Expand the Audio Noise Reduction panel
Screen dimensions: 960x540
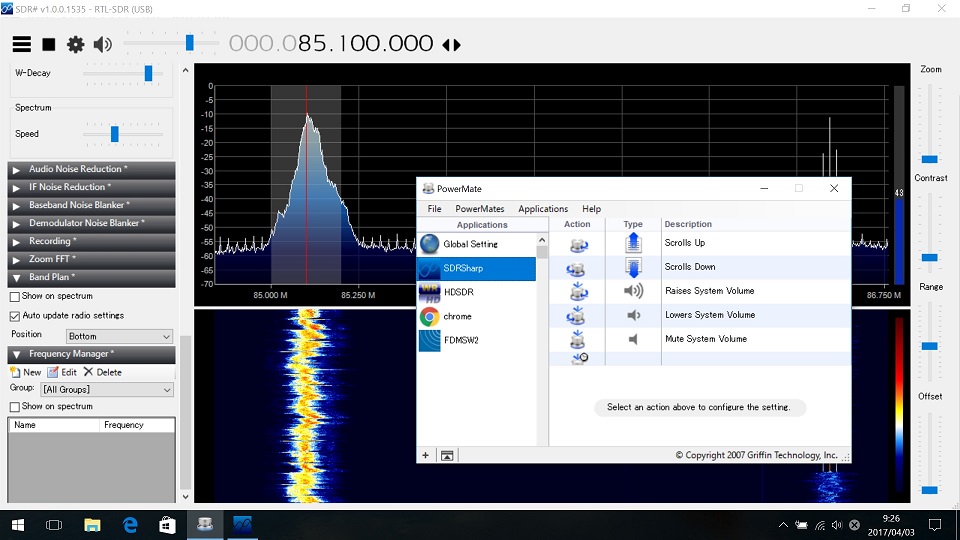pyautogui.click(x=91, y=169)
